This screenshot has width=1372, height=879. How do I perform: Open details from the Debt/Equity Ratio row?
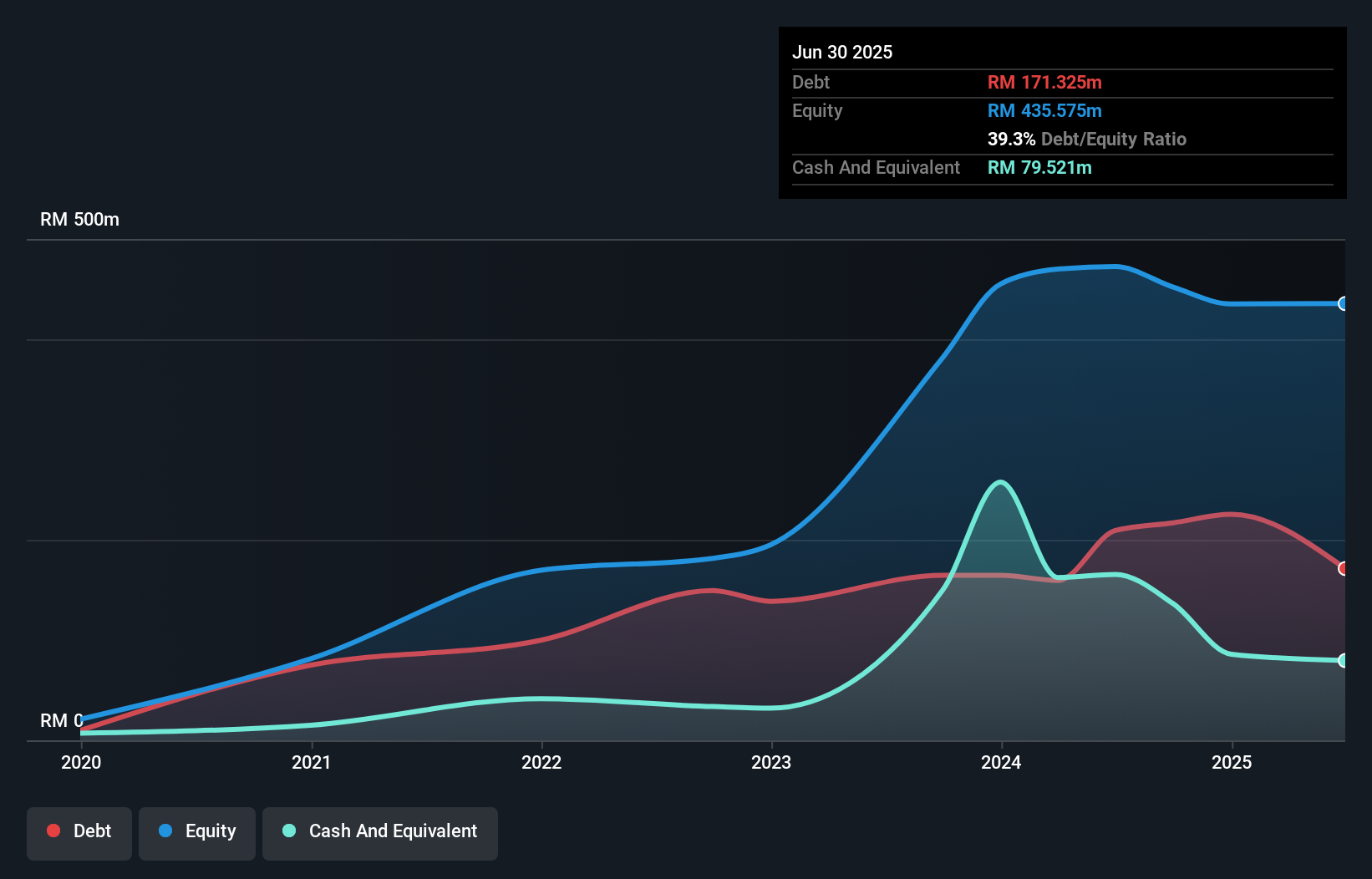coord(1087,139)
